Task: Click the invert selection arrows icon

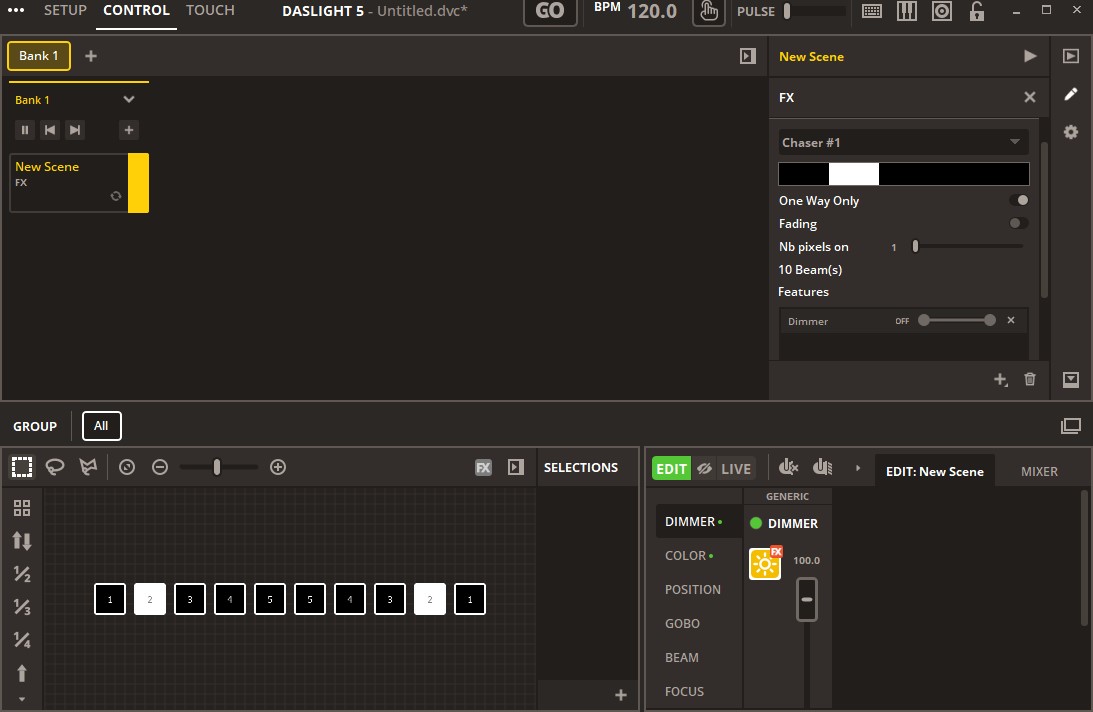Action: point(22,541)
